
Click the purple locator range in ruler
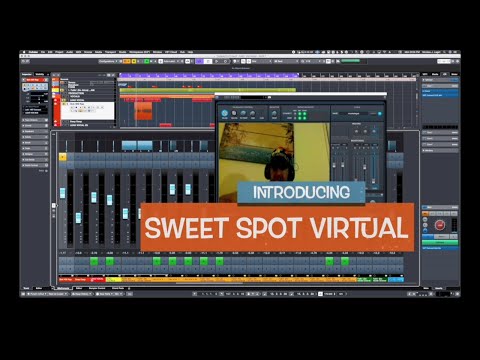tap(209, 75)
